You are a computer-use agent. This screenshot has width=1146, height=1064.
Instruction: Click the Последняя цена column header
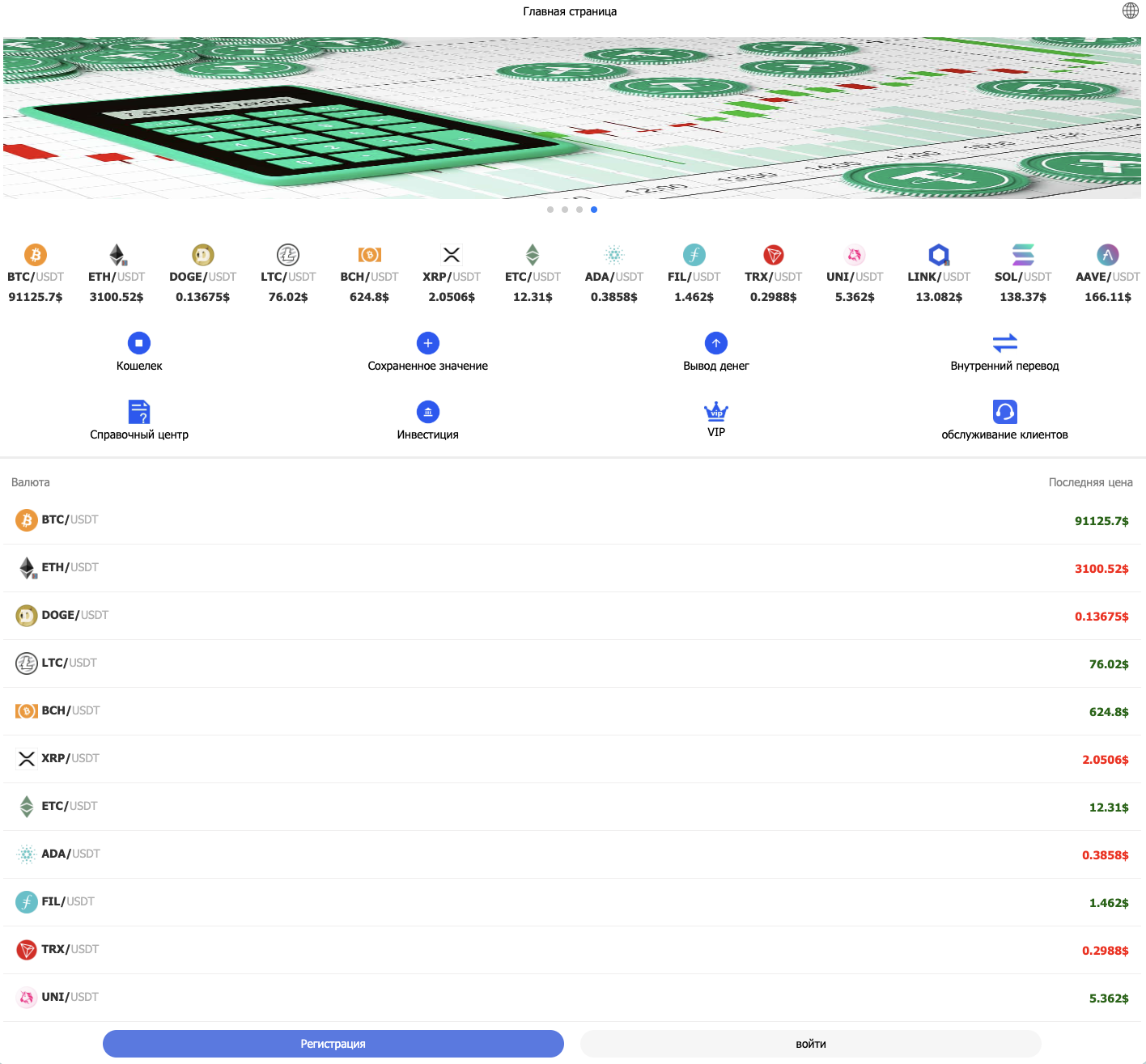1091,482
